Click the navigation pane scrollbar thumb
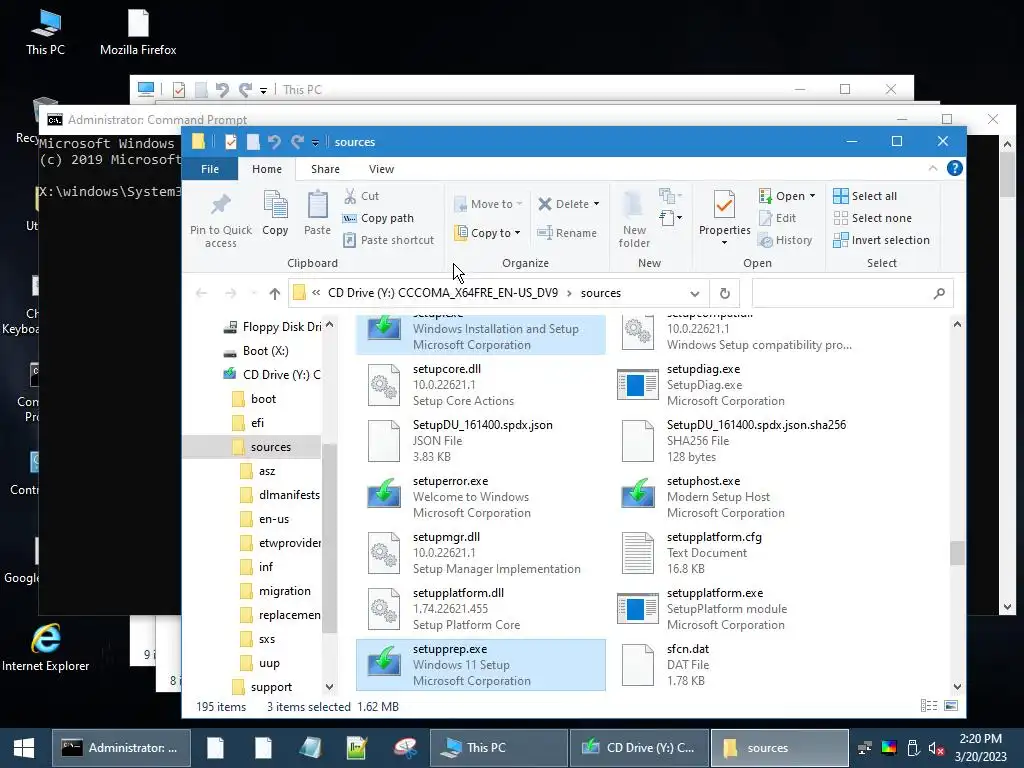The width and height of the screenshot is (1024, 768). click(330, 539)
